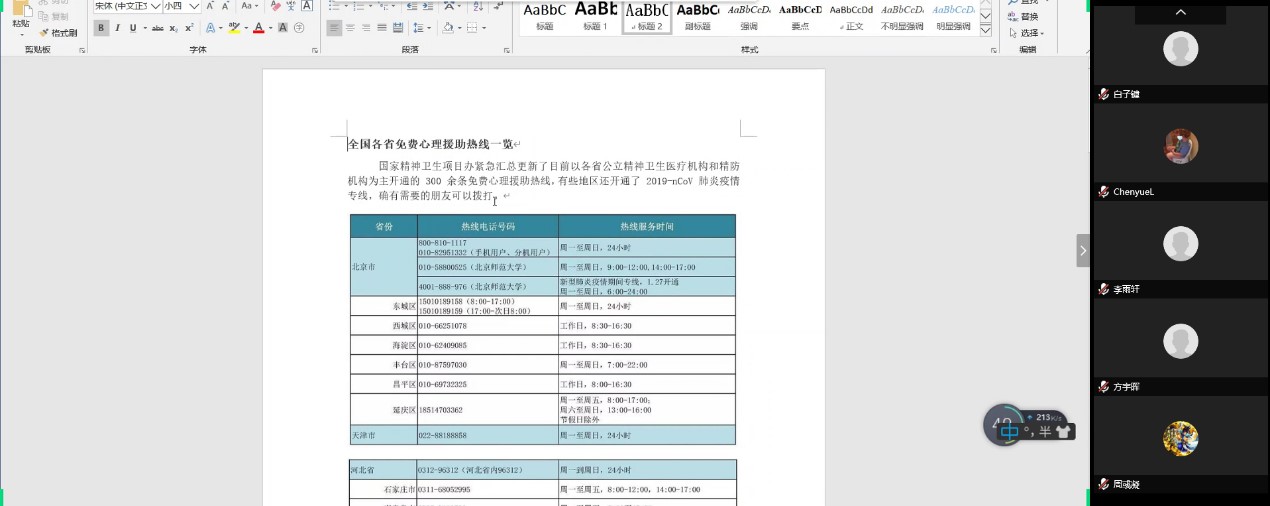Toggle Bold formatting
Image resolution: width=1270 pixels, height=506 pixels.
[x=101, y=28]
